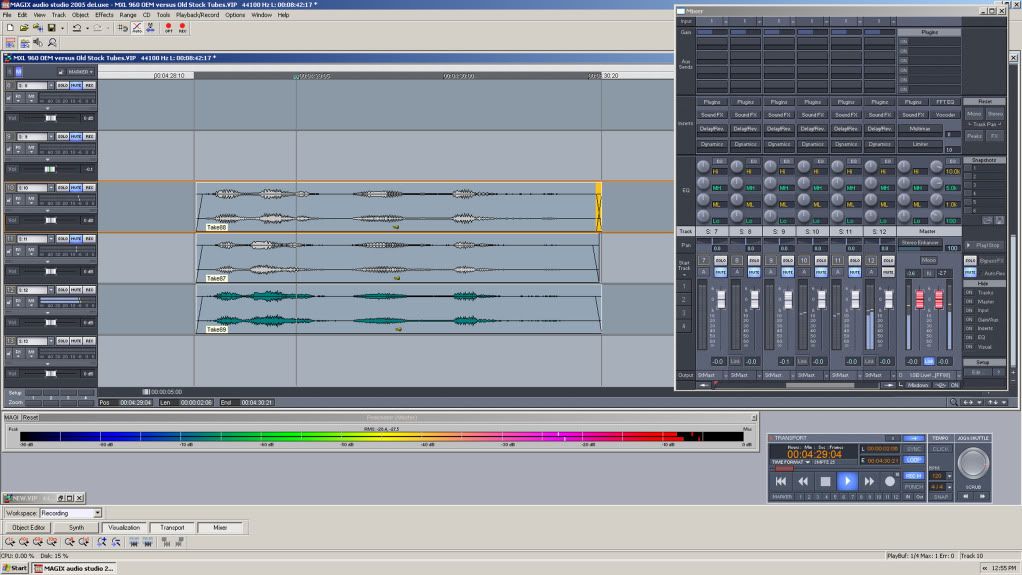Open the File menu
1022x575 pixels.
click(7, 15)
